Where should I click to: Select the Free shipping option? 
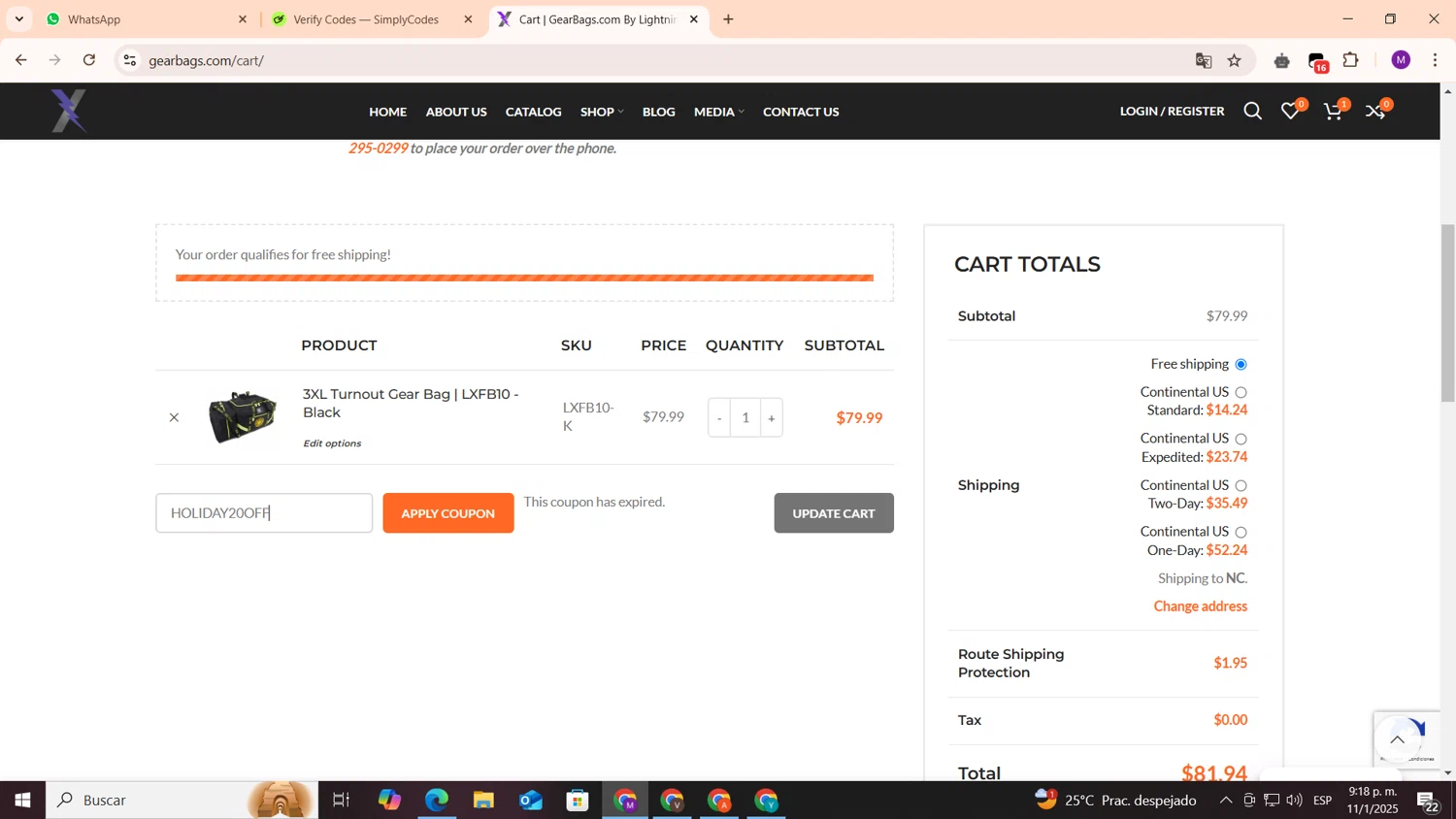(1241, 365)
